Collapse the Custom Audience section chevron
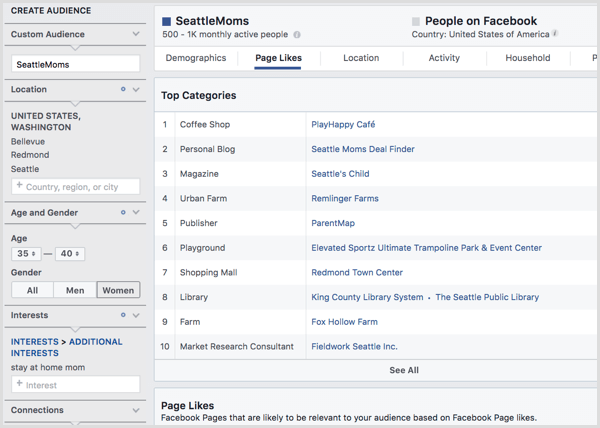 pos(136,34)
